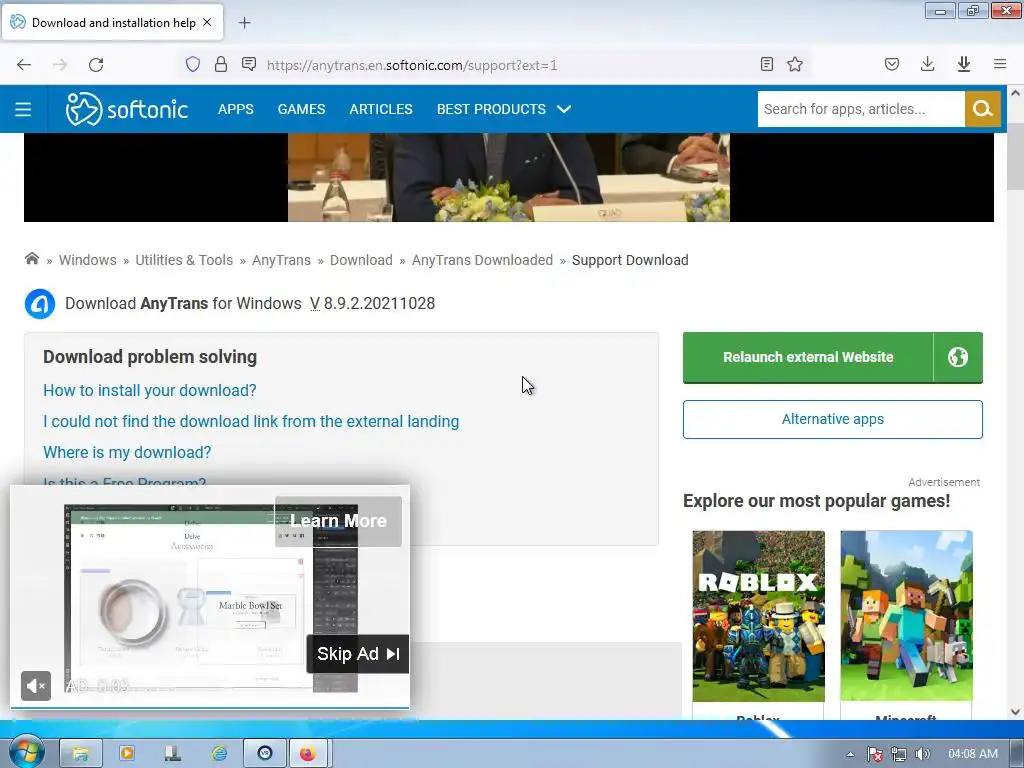Viewport: 1024px width, 768px height.
Task: Unmute the video ad
Action: pos(36,686)
